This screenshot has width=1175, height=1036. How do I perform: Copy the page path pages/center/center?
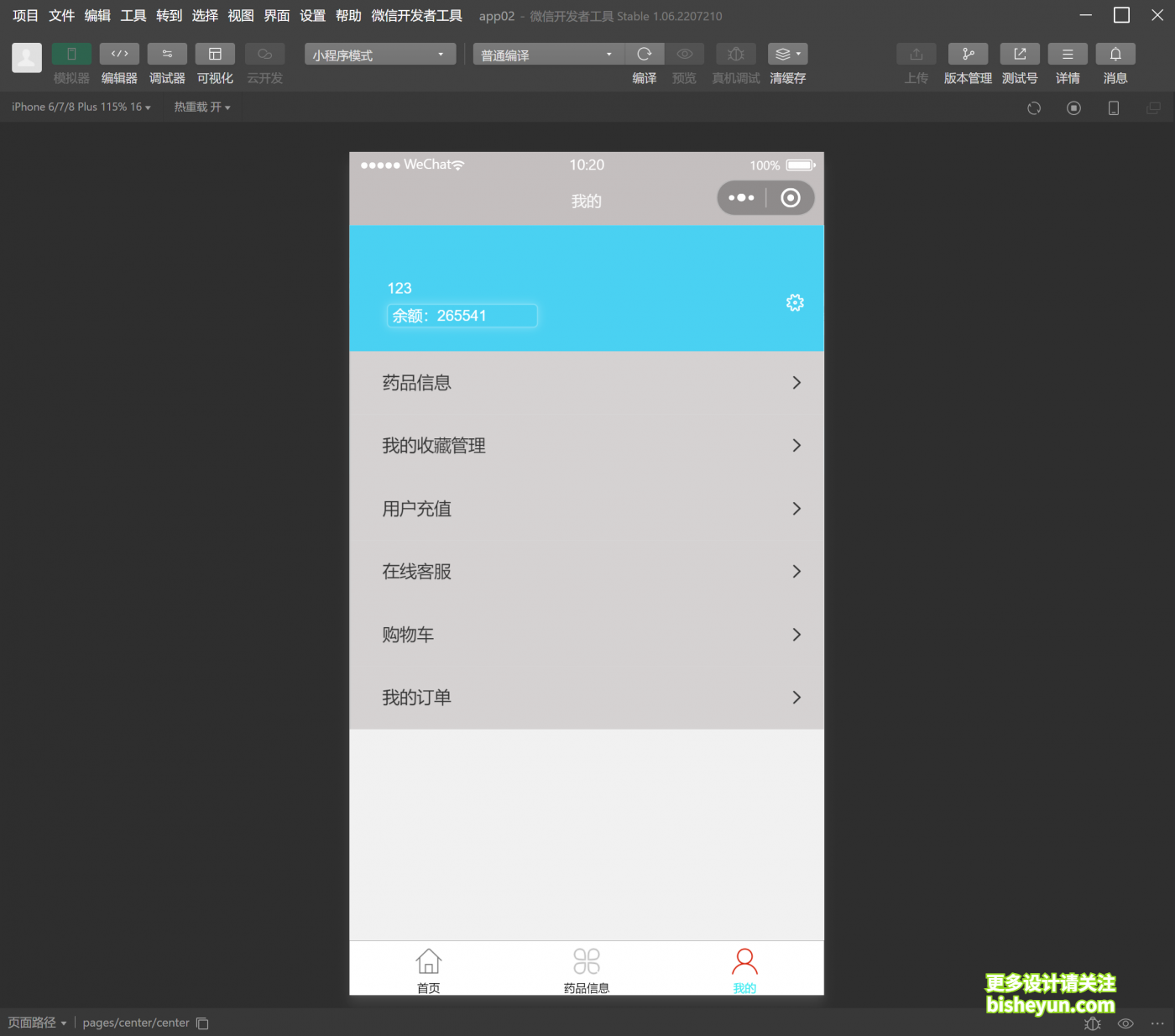pyautogui.click(x=202, y=1023)
